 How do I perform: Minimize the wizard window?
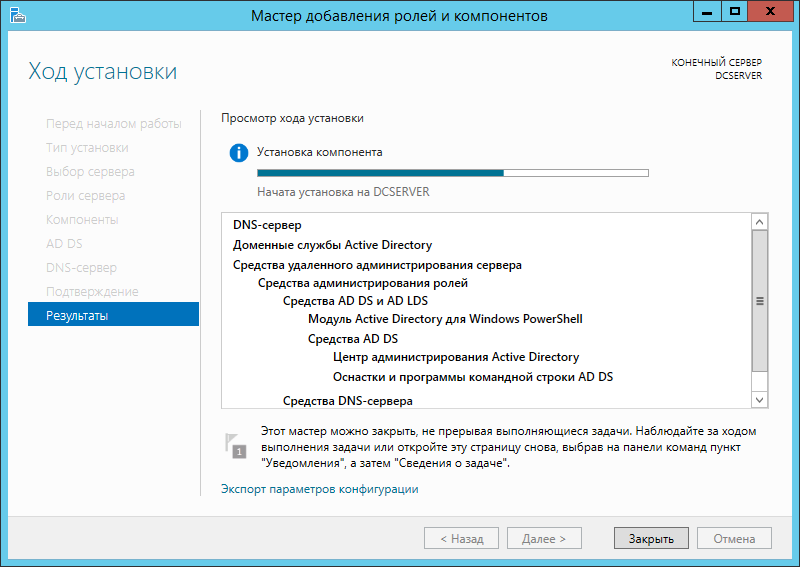[707, 11]
